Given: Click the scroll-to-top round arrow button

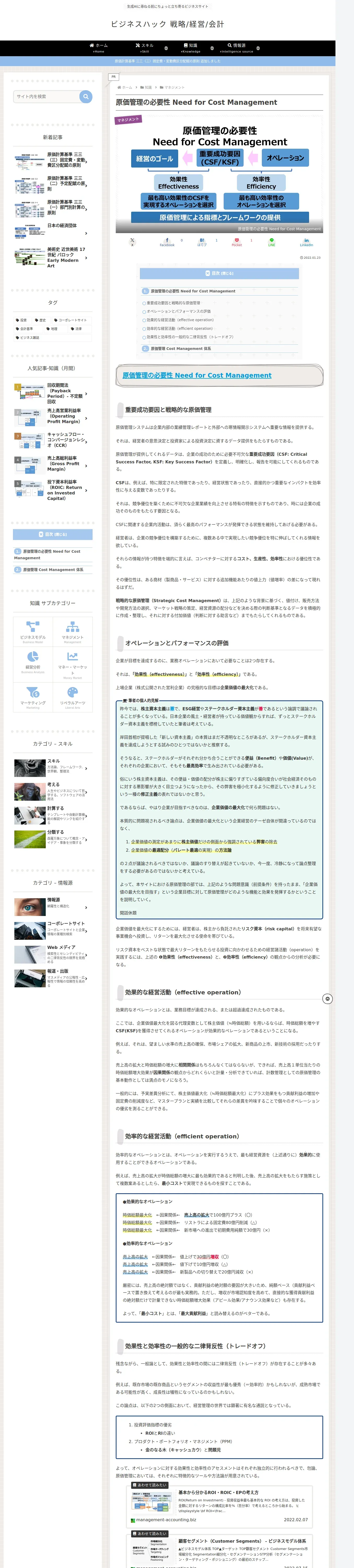Looking at the screenshot, I should point(327,999).
